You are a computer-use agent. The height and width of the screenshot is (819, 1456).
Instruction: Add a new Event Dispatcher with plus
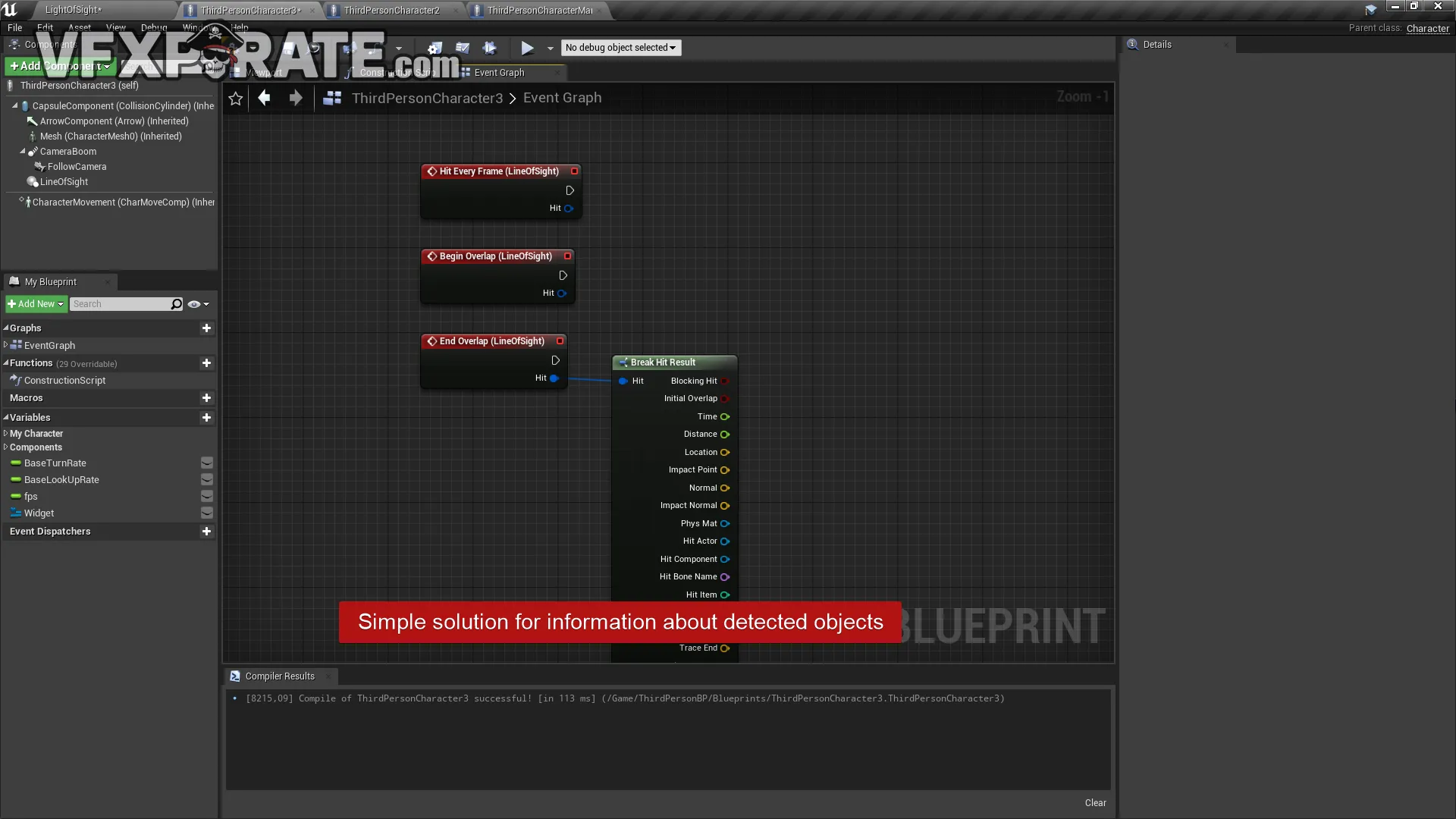(x=206, y=532)
